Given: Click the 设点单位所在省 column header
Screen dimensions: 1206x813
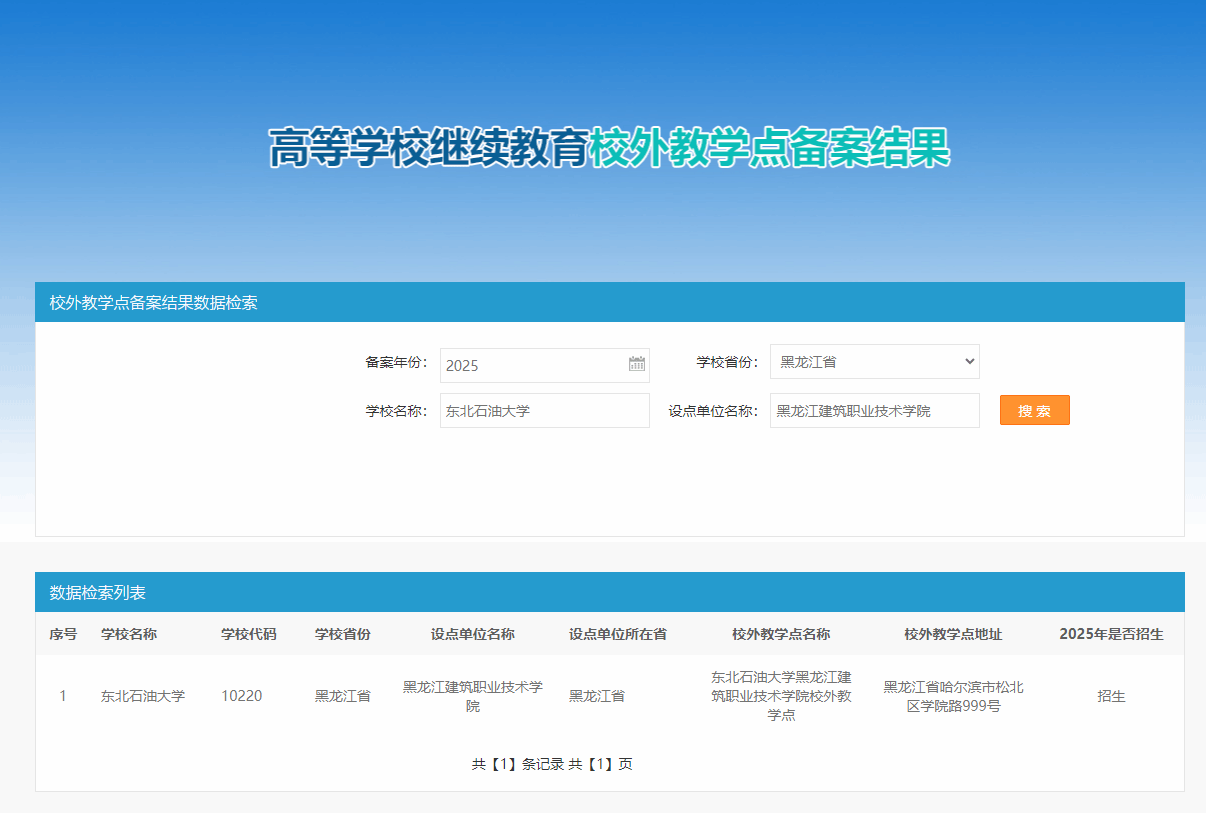Looking at the screenshot, I should click(618, 634).
